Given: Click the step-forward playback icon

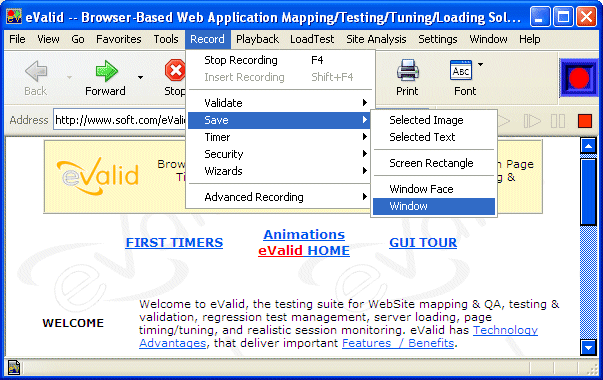Looking at the screenshot, I should tap(532, 121).
